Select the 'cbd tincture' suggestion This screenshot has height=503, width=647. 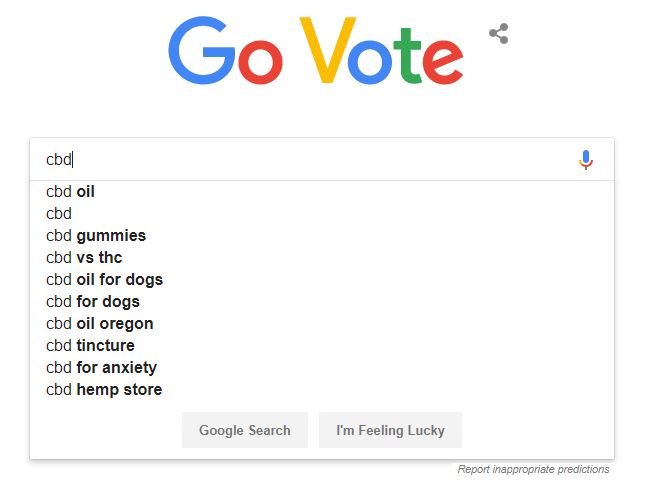tap(322, 345)
